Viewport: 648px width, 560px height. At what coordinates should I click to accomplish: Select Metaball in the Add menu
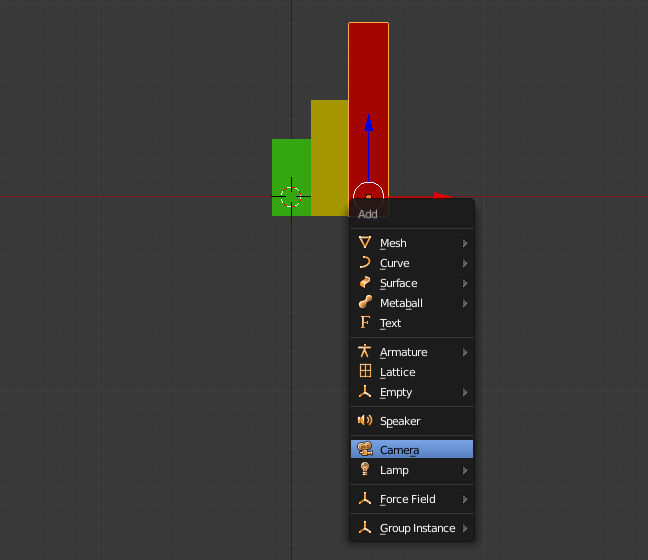tap(412, 303)
